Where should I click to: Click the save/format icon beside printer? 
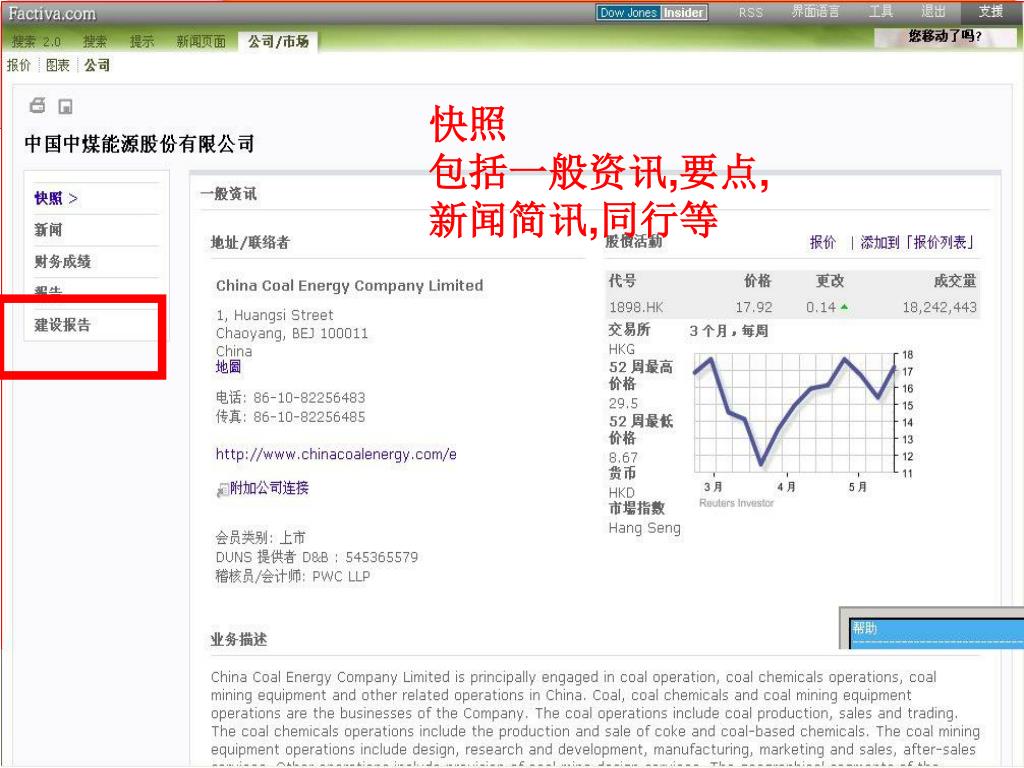tap(65, 106)
